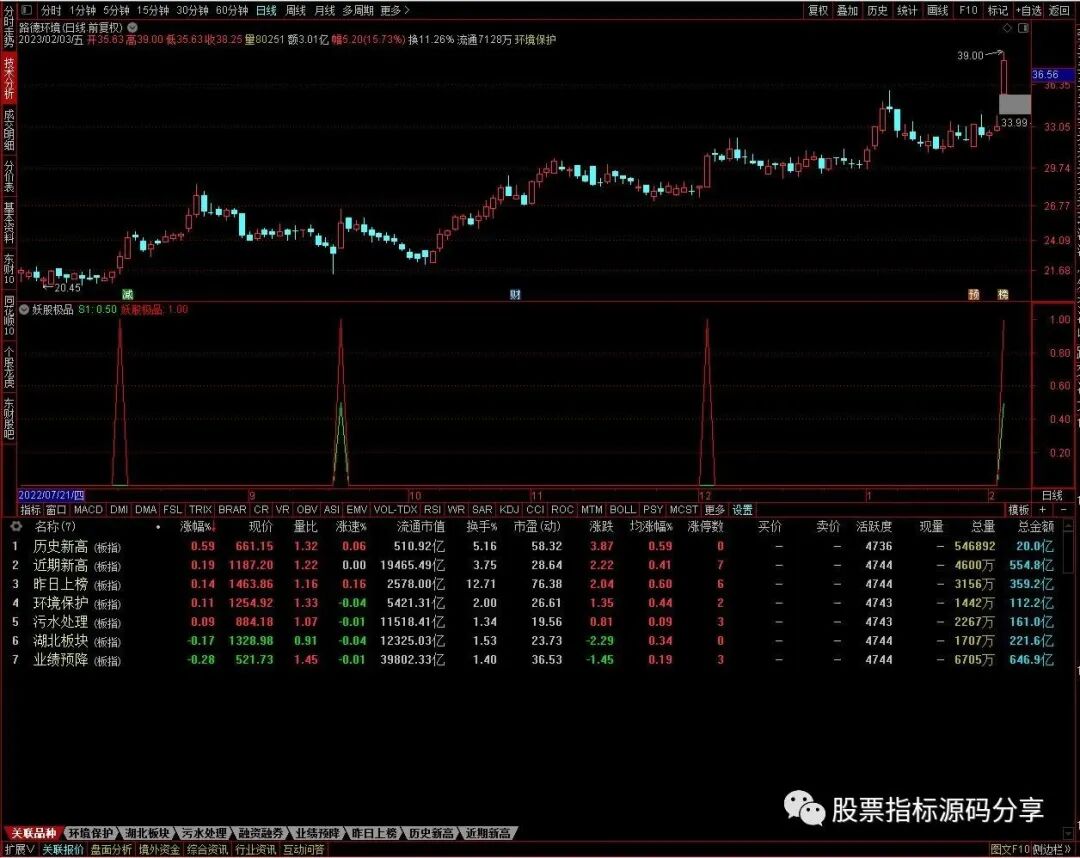The width and height of the screenshot is (1080, 858).
Task: Sort the table by 流通市值 column
Action: (420, 527)
